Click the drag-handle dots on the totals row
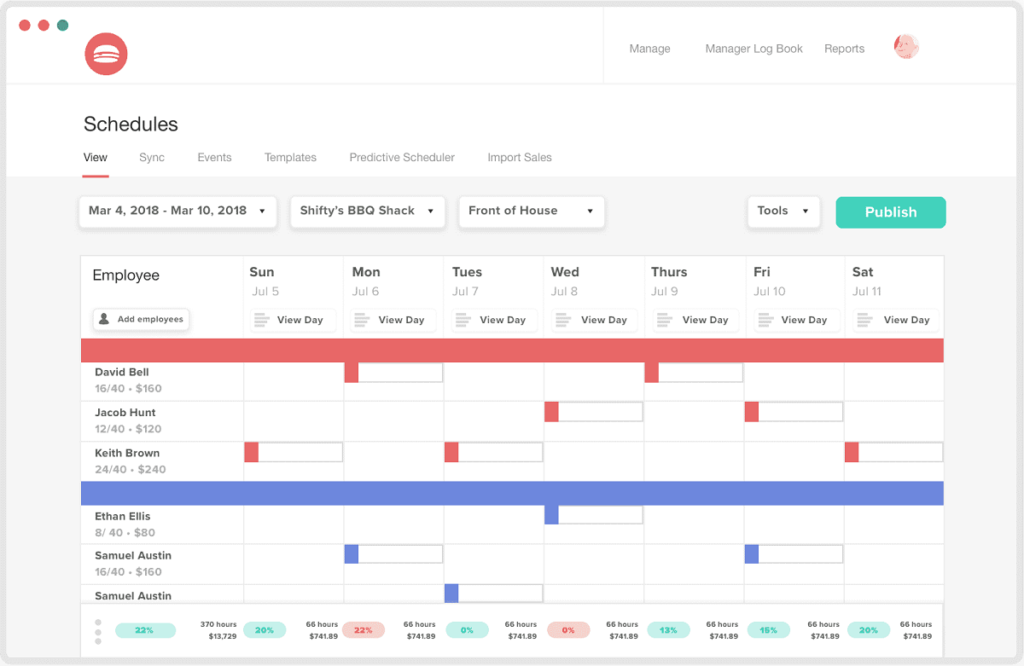This screenshot has height=666, width=1024. click(98, 630)
